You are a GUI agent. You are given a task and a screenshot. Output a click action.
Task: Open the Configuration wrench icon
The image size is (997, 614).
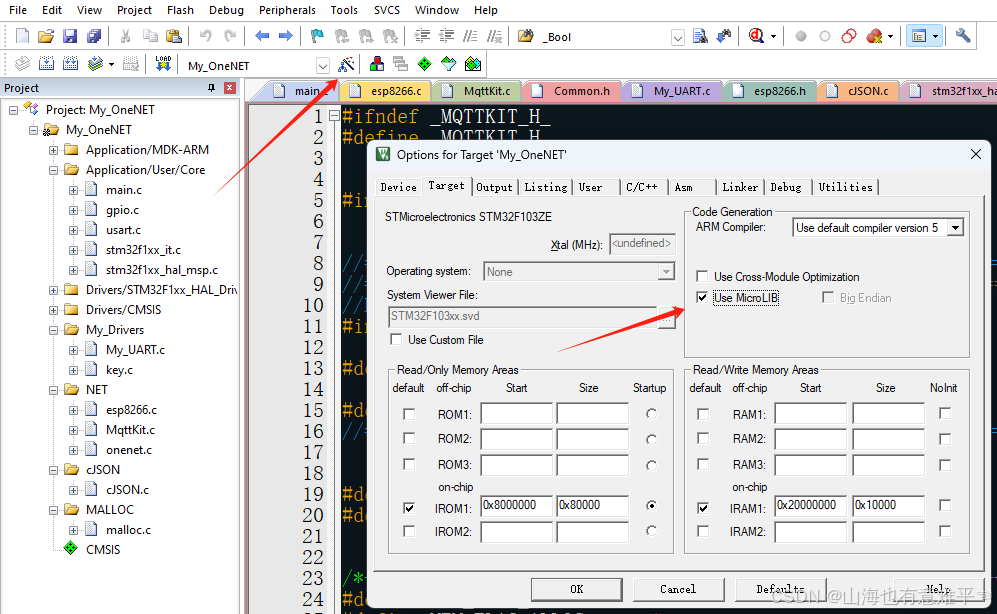pos(962,35)
